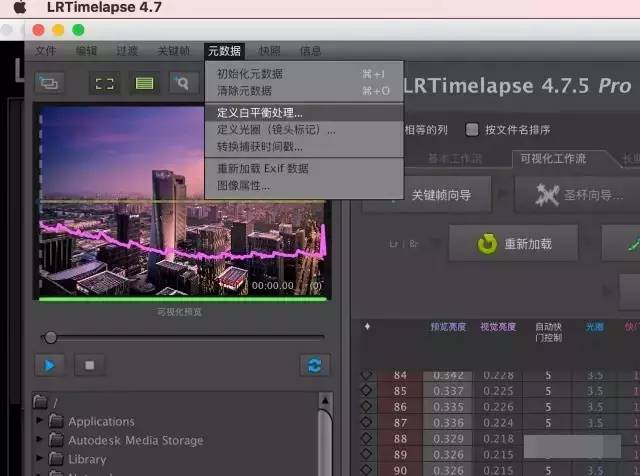Screen dimensions: 640x476
Task: Click the green list view icon
Action: (x=144, y=83)
